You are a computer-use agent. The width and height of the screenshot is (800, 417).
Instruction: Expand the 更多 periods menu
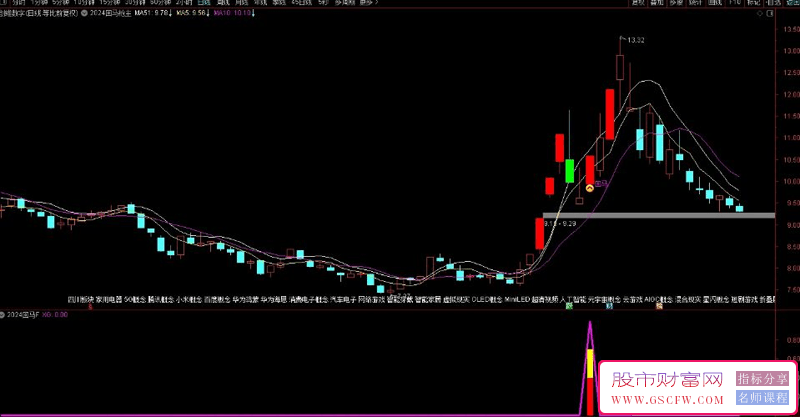(369, 3)
